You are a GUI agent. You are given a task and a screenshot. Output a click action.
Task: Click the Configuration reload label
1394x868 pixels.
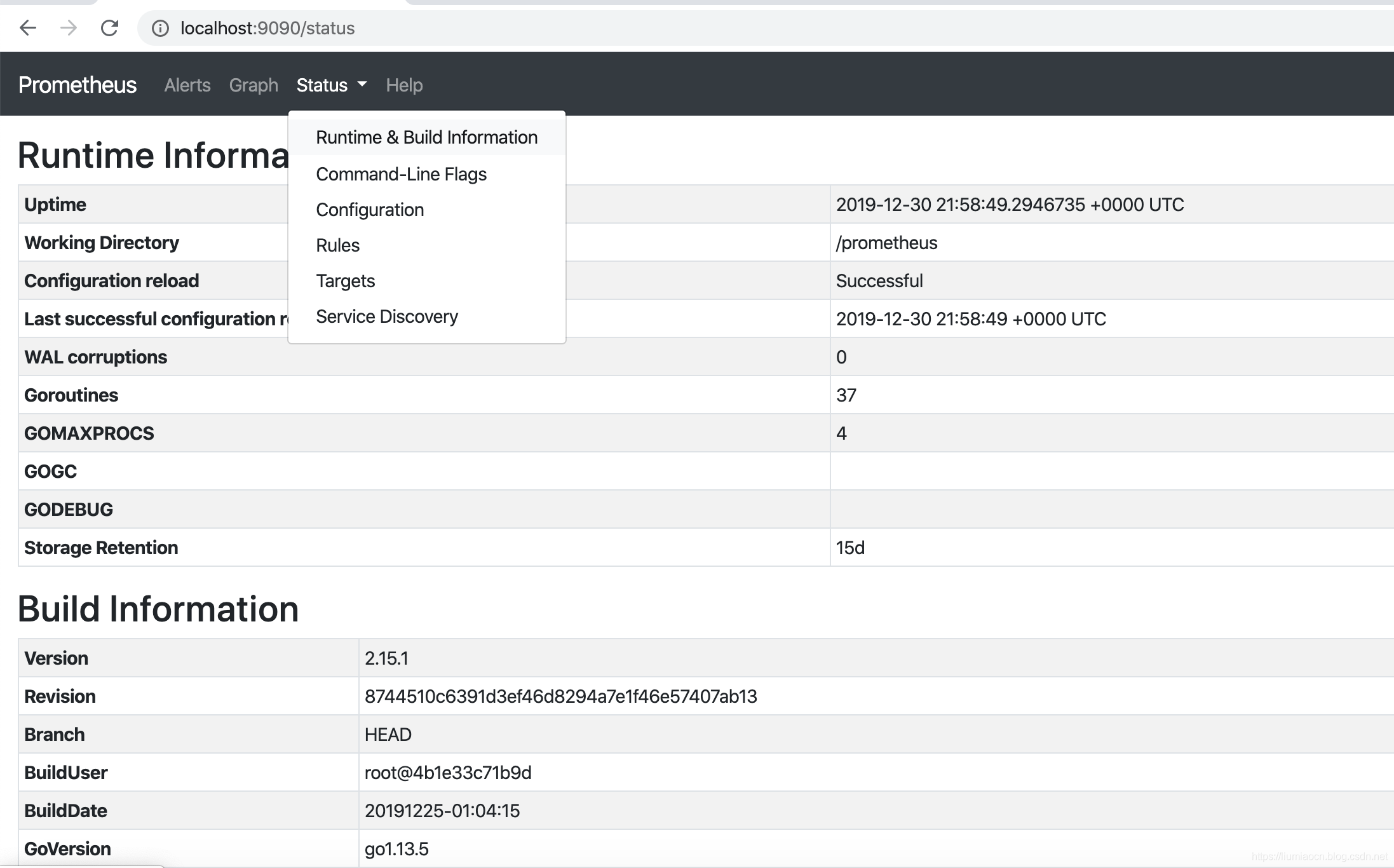point(112,281)
